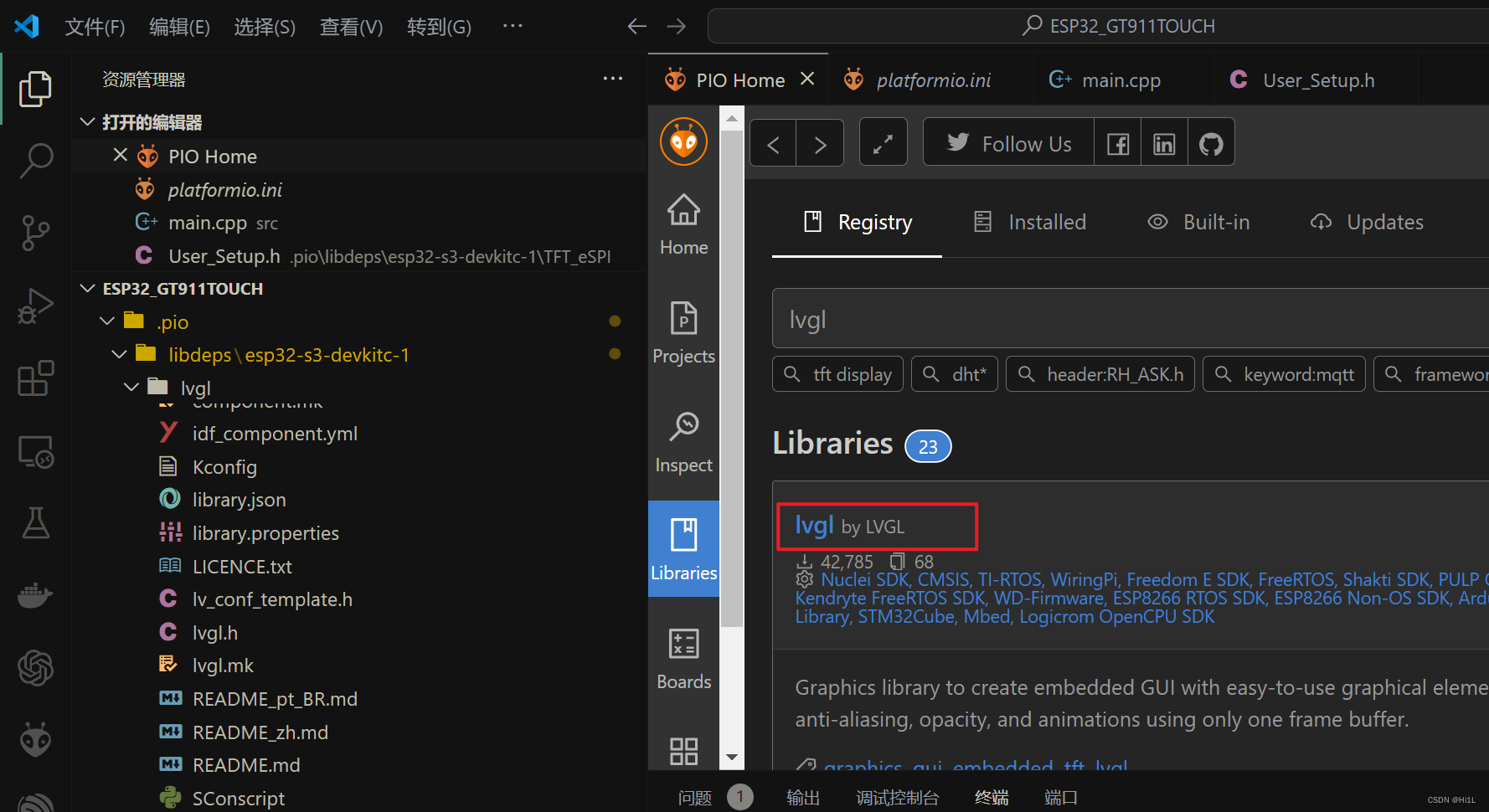This screenshot has height=812, width=1489.
Task: Collapse the open editors section
Action: click(x=87, y=122)
